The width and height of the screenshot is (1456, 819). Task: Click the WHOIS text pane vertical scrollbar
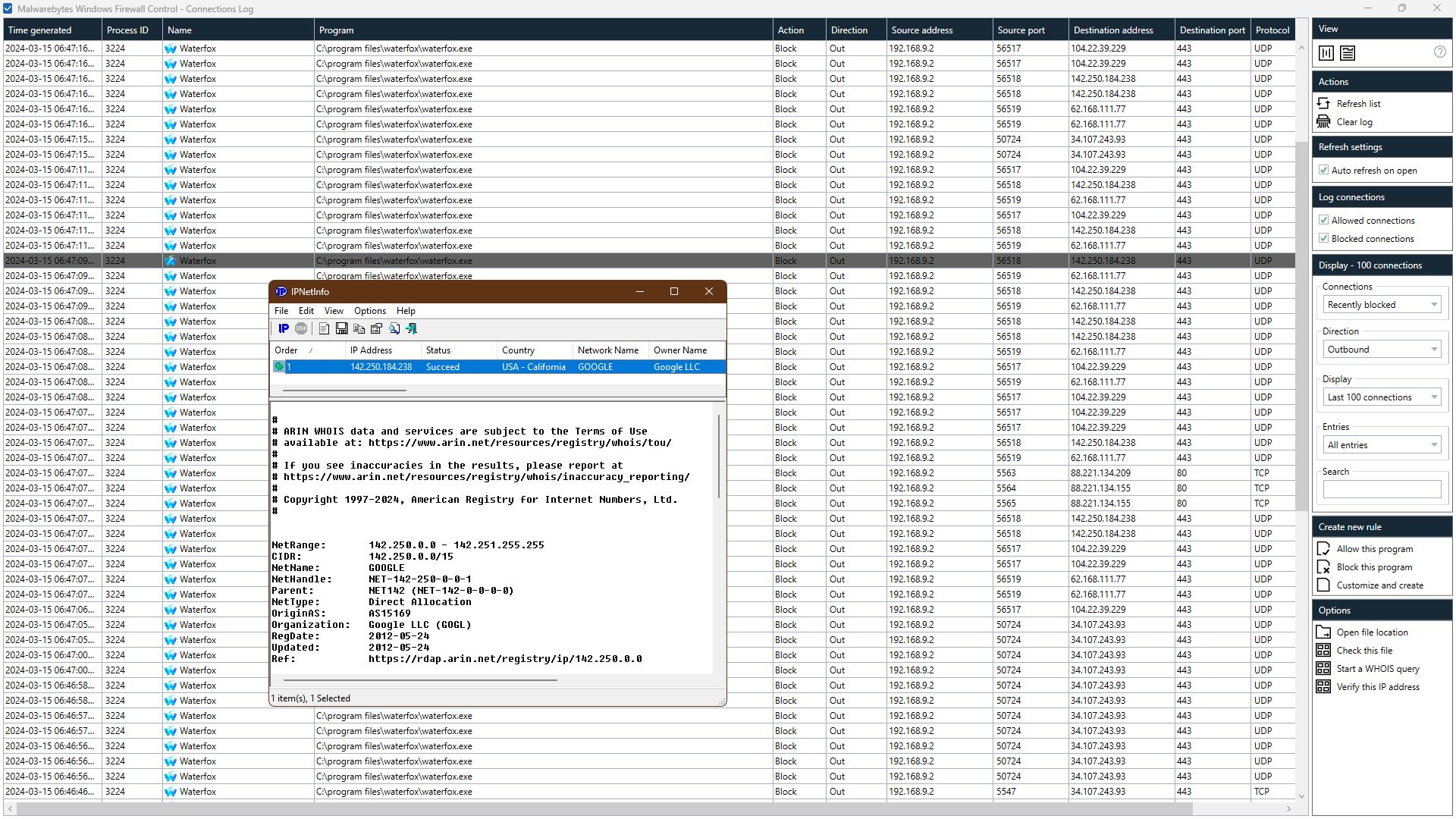pos(718,456)
